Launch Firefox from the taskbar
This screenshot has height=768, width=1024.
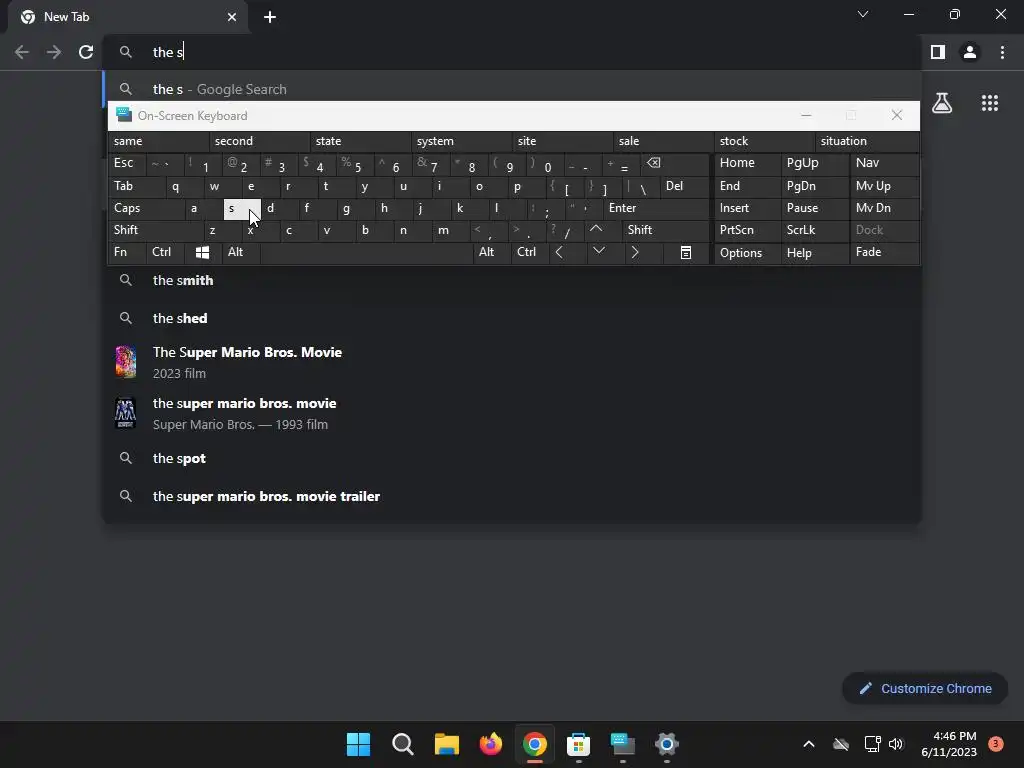(490, 744)
